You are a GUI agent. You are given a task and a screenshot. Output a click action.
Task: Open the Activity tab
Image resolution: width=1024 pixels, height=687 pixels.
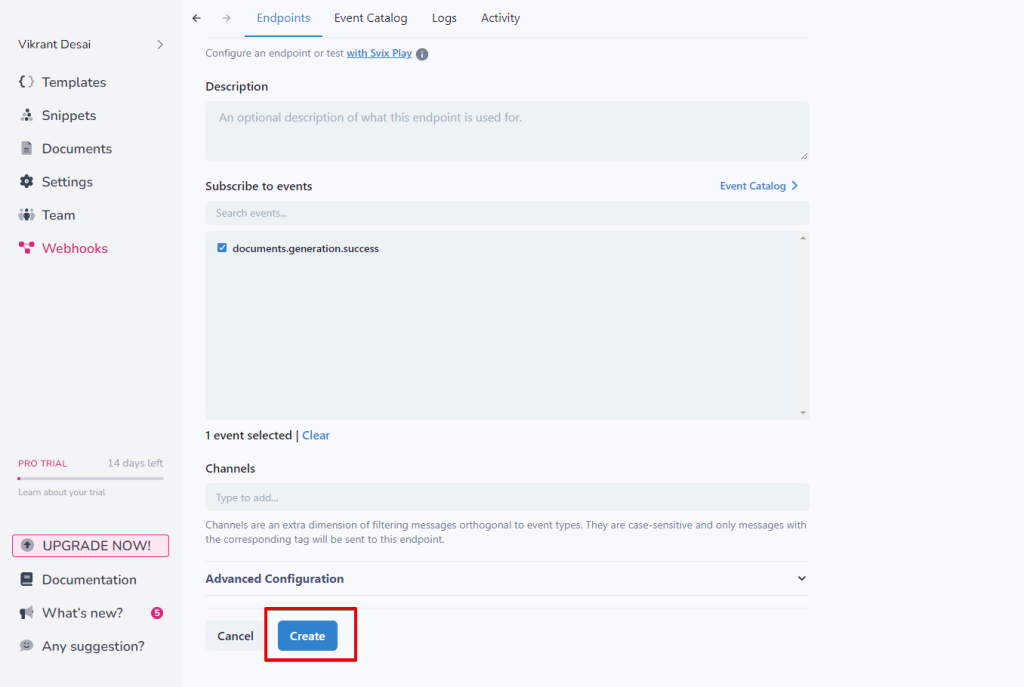point(500,18)
